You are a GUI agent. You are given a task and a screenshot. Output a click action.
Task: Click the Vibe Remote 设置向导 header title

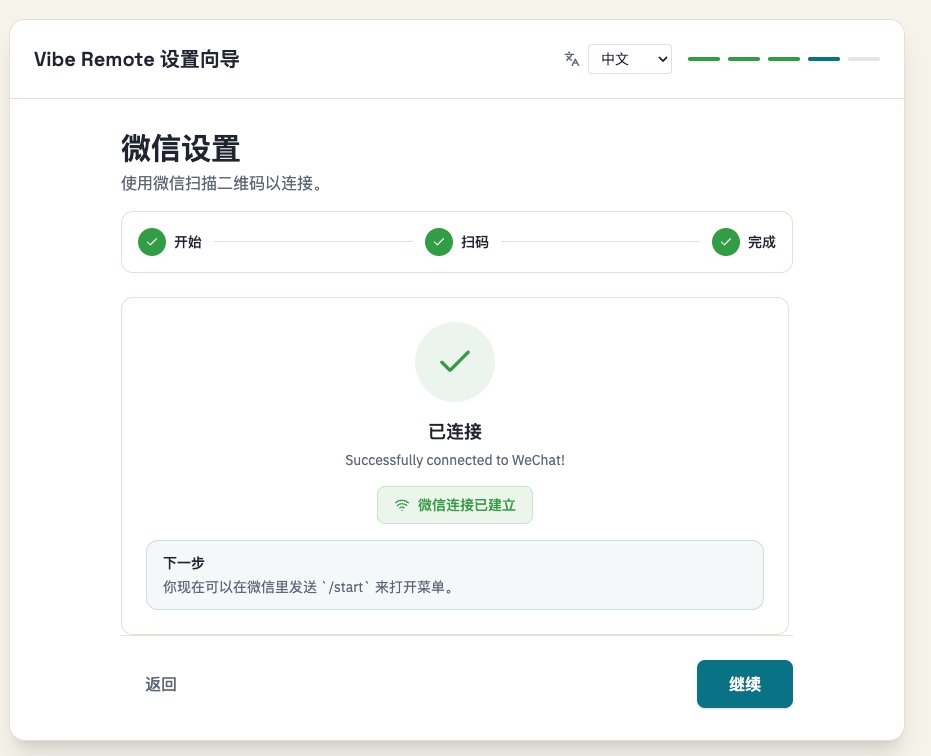[x=137, y=59]
